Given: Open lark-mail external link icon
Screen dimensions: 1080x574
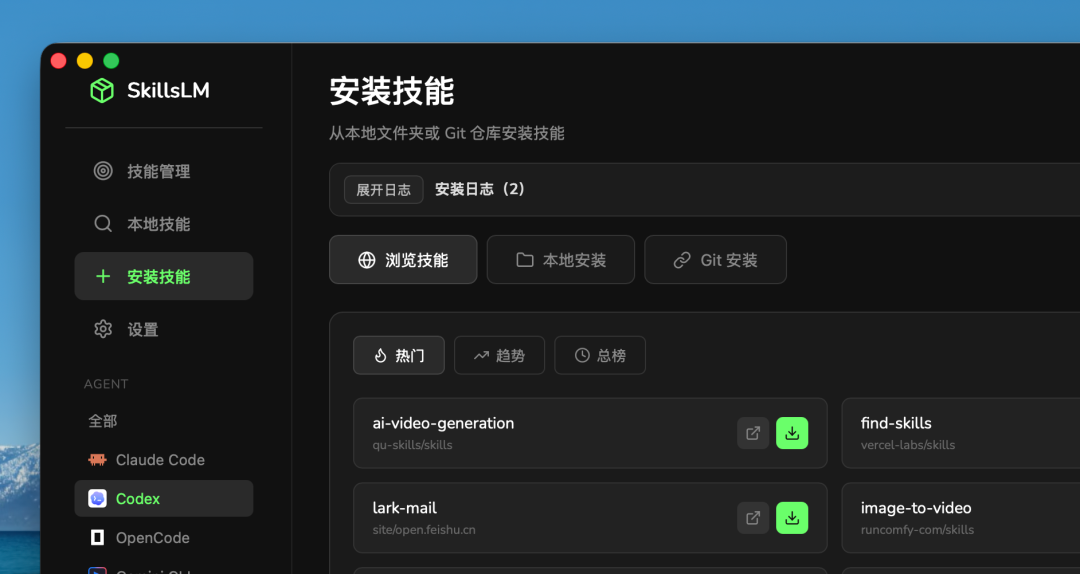Looking at the screenshot, I should pos(753,517).
